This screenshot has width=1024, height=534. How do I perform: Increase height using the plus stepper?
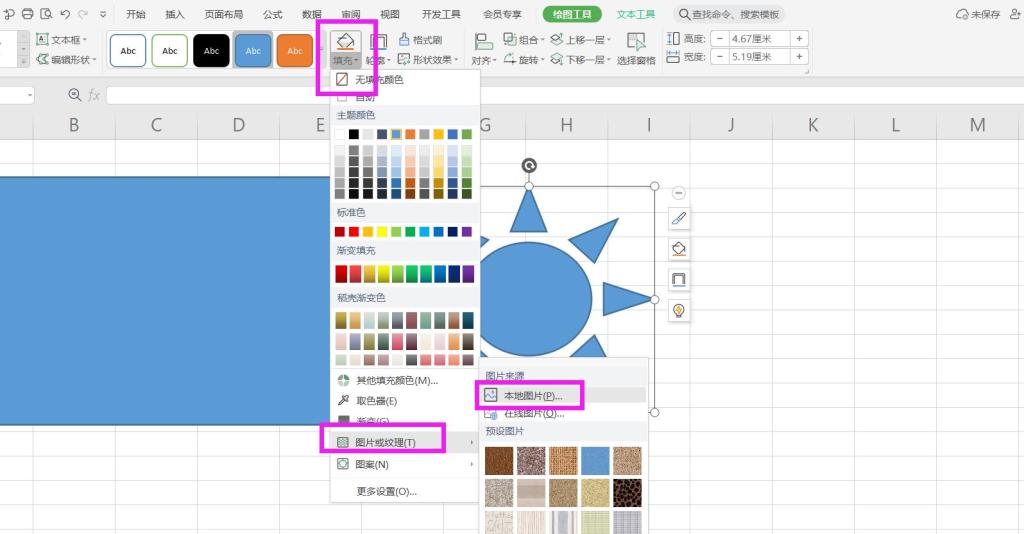tap(799, 39)
